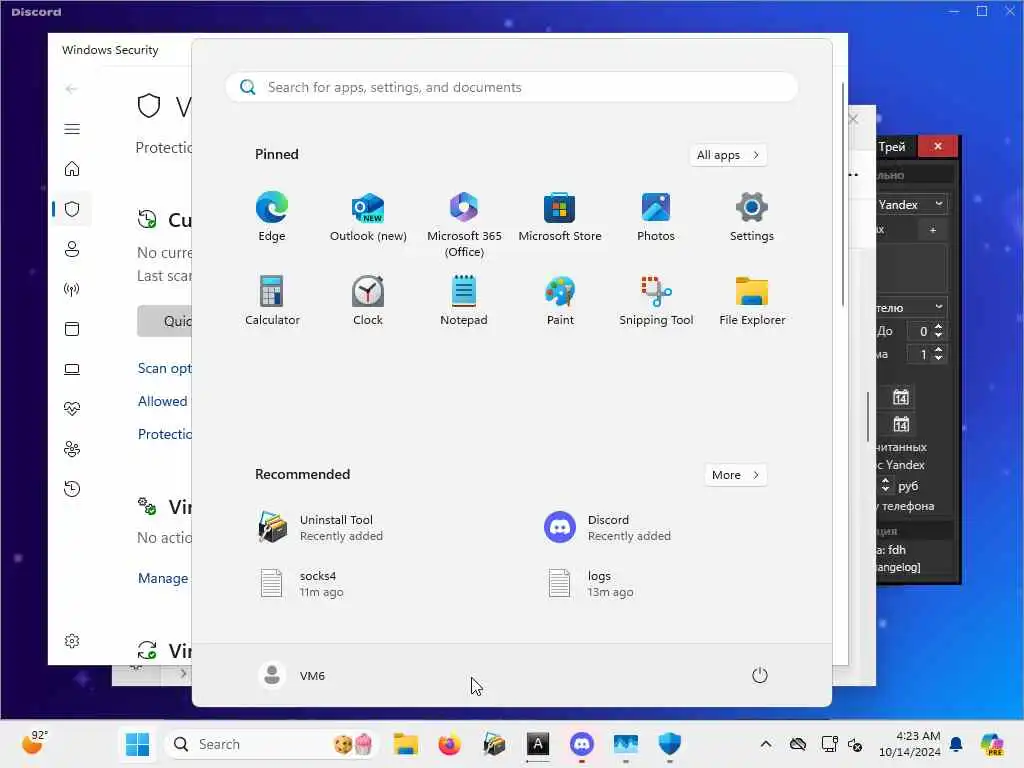Launch the Paint app
This screenshot has width=1024, height=768.
point(560,300)
